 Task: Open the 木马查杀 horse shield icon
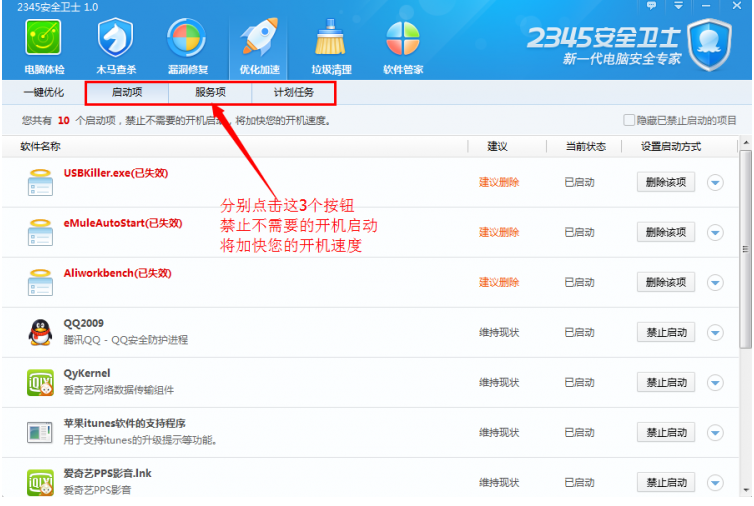[116, 38]
